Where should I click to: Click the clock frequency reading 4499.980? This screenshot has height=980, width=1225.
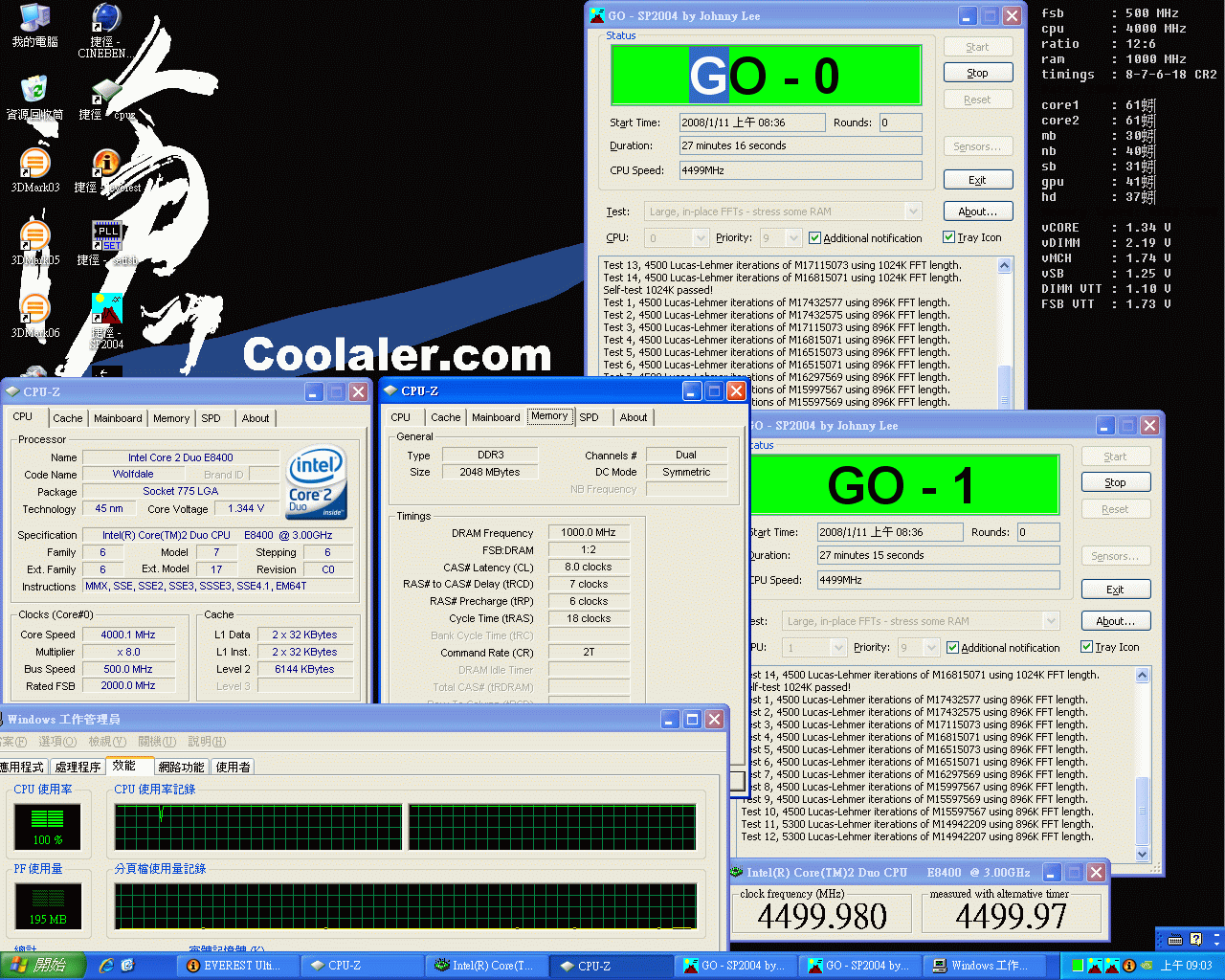tap(822, 917)
